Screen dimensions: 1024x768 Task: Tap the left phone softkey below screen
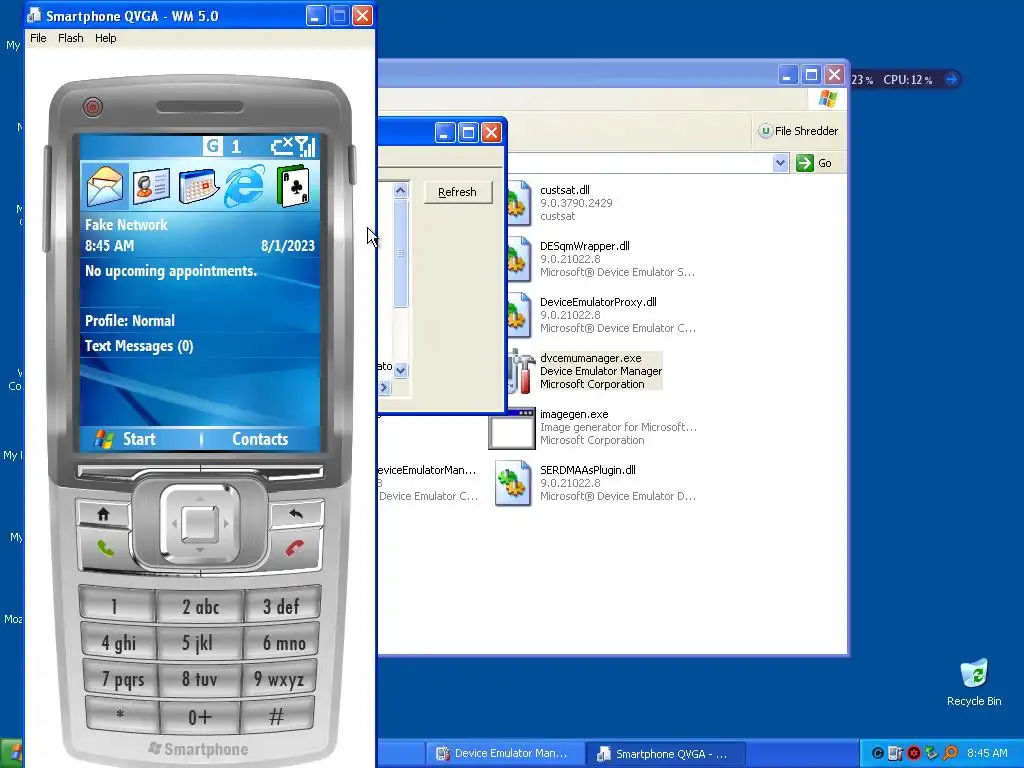tap(138, 472)
